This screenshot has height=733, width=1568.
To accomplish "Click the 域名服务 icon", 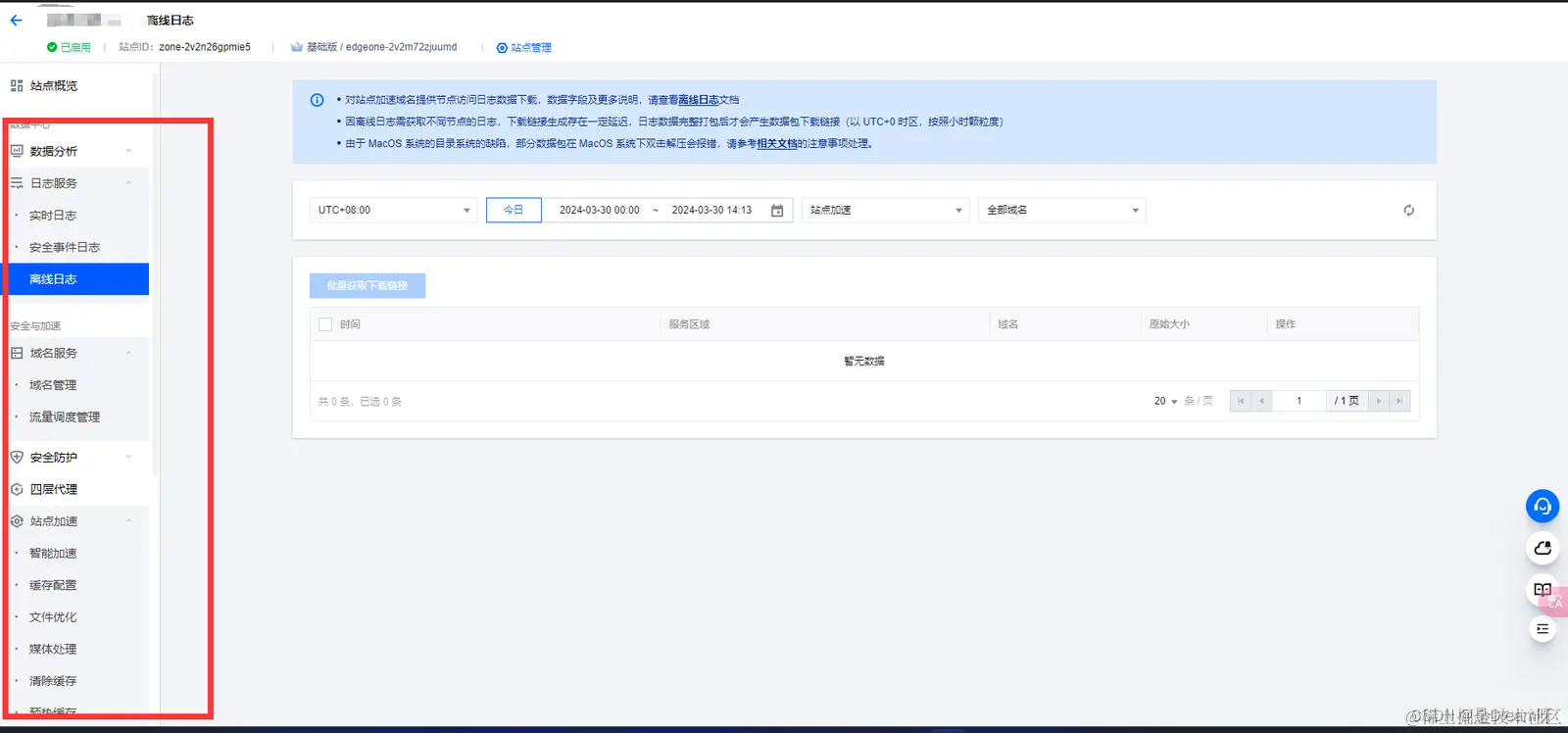I will tap(17, 353).
